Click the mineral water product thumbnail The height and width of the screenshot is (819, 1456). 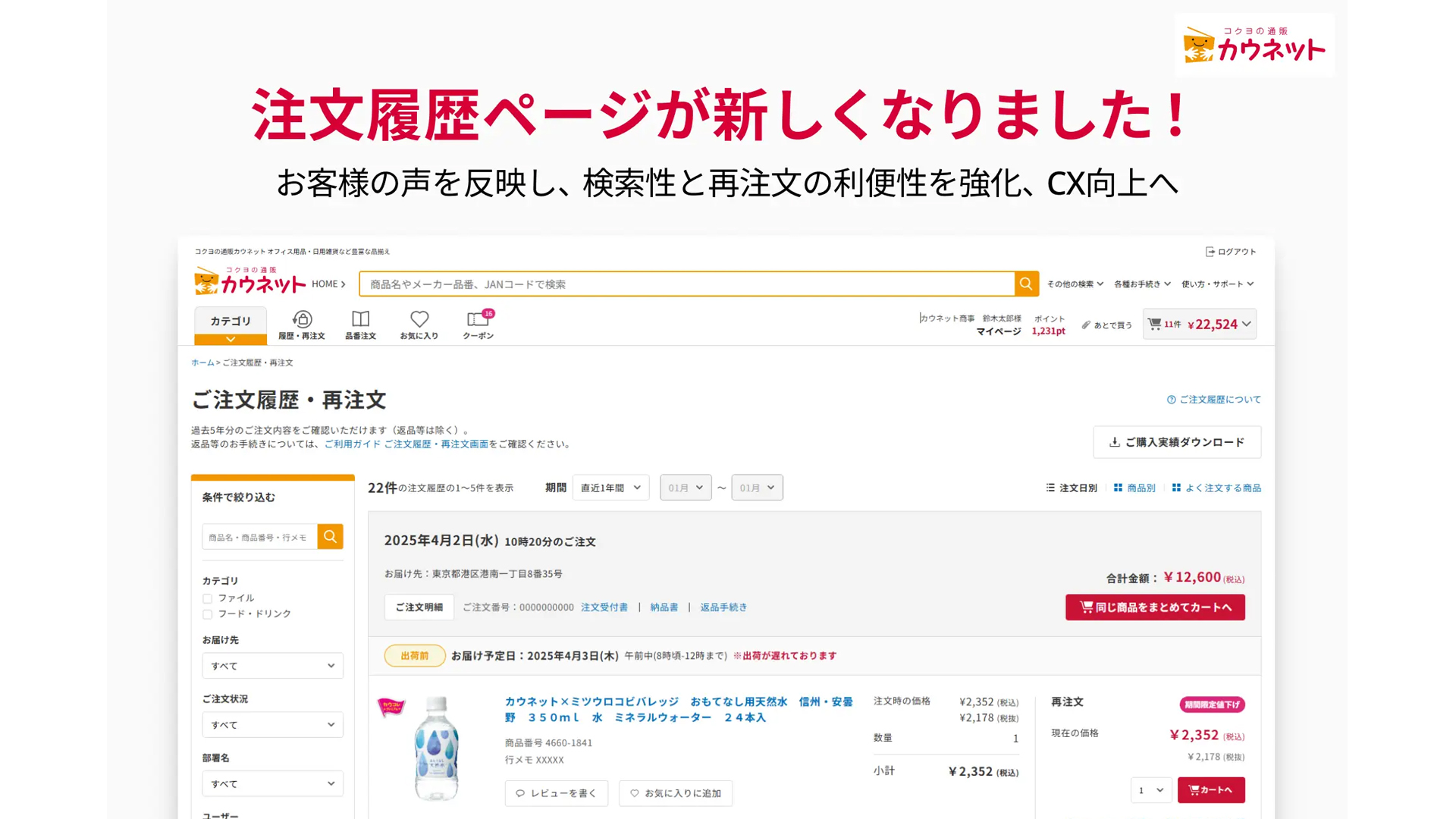click(436, 748)
